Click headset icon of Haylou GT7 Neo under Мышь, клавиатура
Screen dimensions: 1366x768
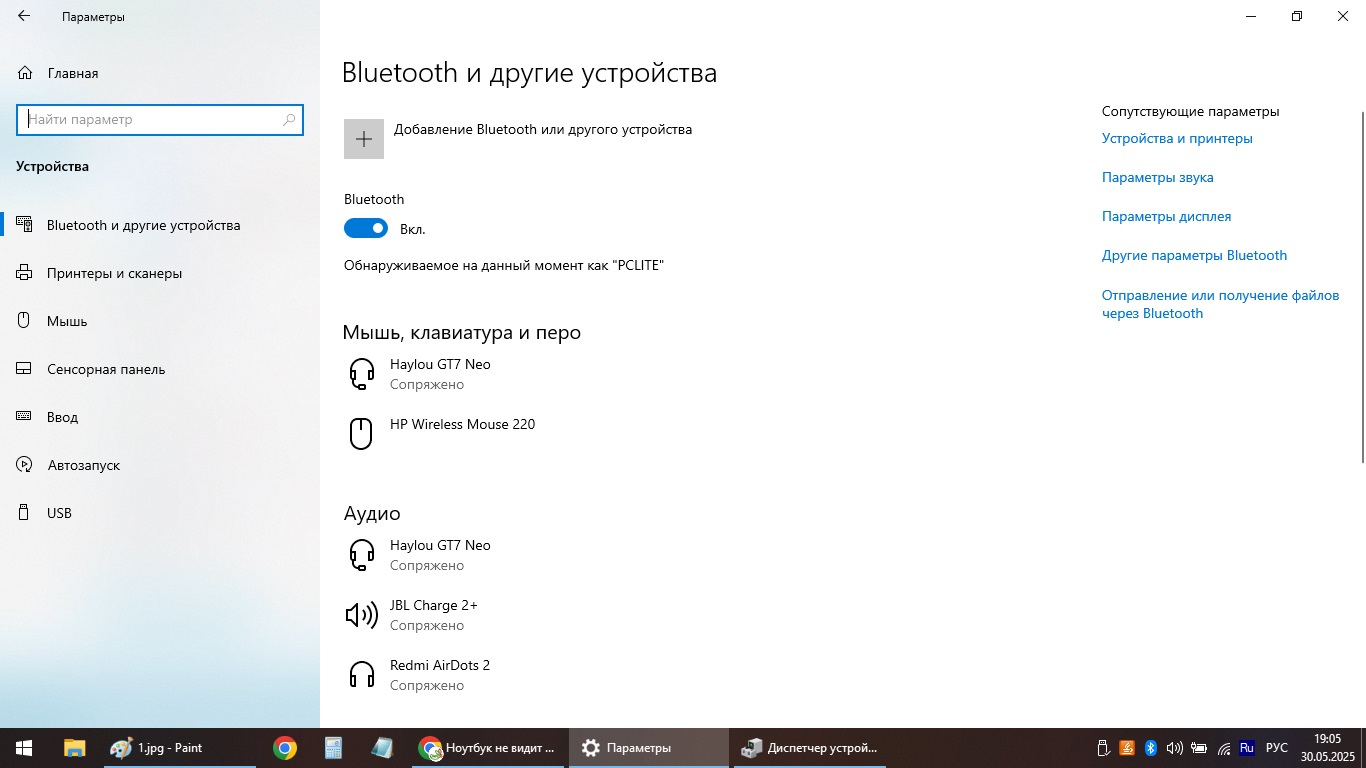(361, 374)
